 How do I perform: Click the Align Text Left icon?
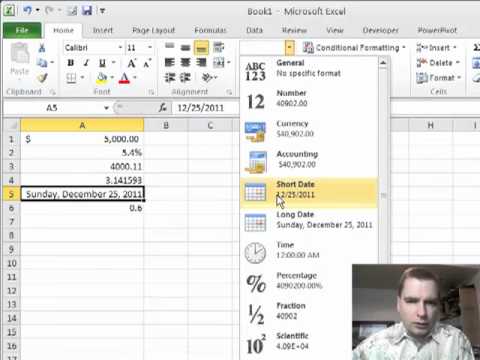(x=170, y=62)
